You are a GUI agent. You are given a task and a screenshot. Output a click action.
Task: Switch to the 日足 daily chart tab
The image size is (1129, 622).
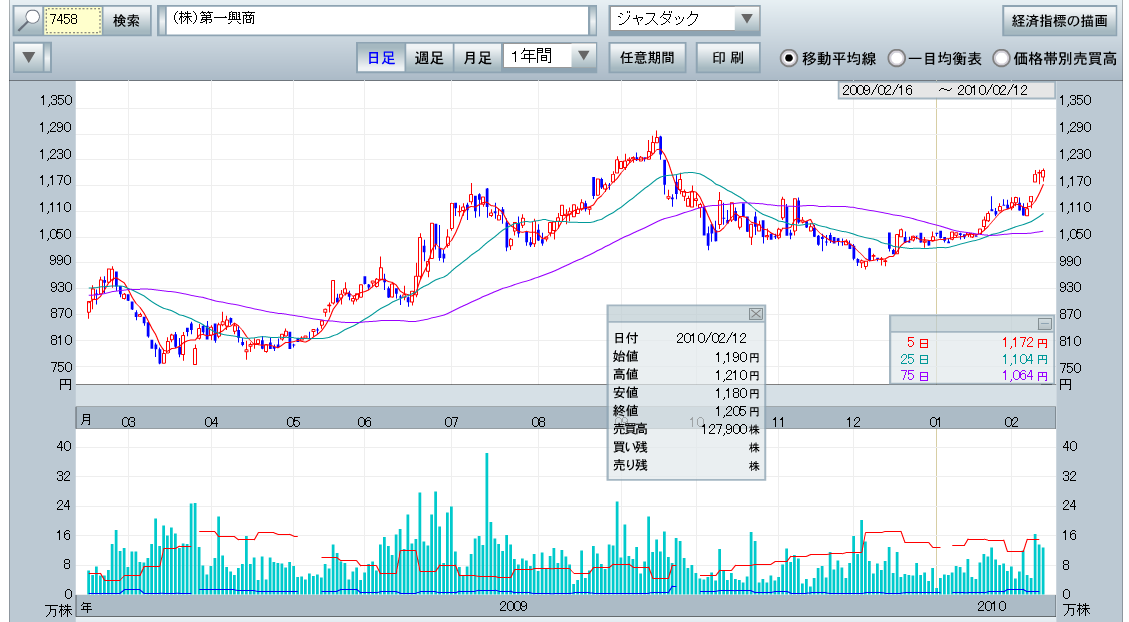point(381,57)
